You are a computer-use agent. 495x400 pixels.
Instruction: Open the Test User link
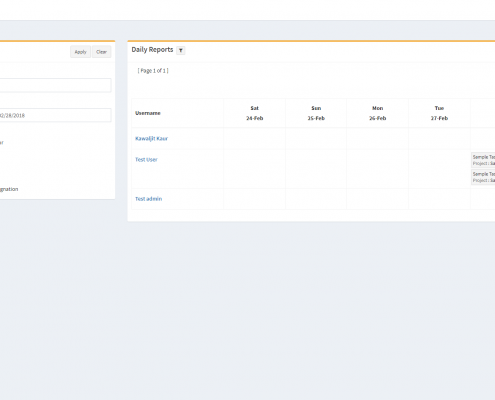146,159
